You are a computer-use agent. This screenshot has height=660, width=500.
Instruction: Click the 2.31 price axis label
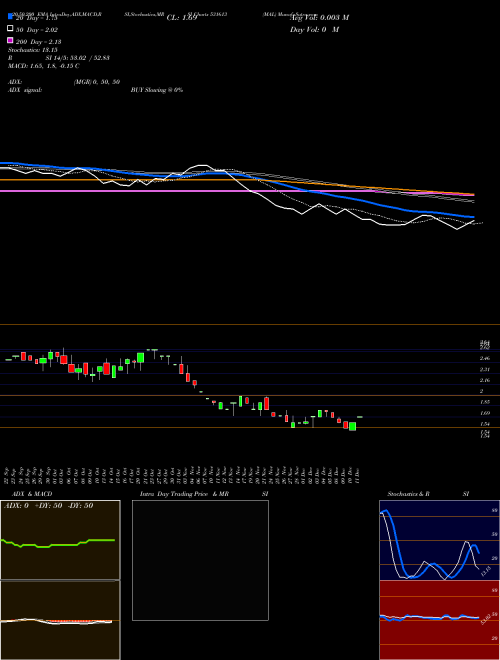tap(485, 370)
